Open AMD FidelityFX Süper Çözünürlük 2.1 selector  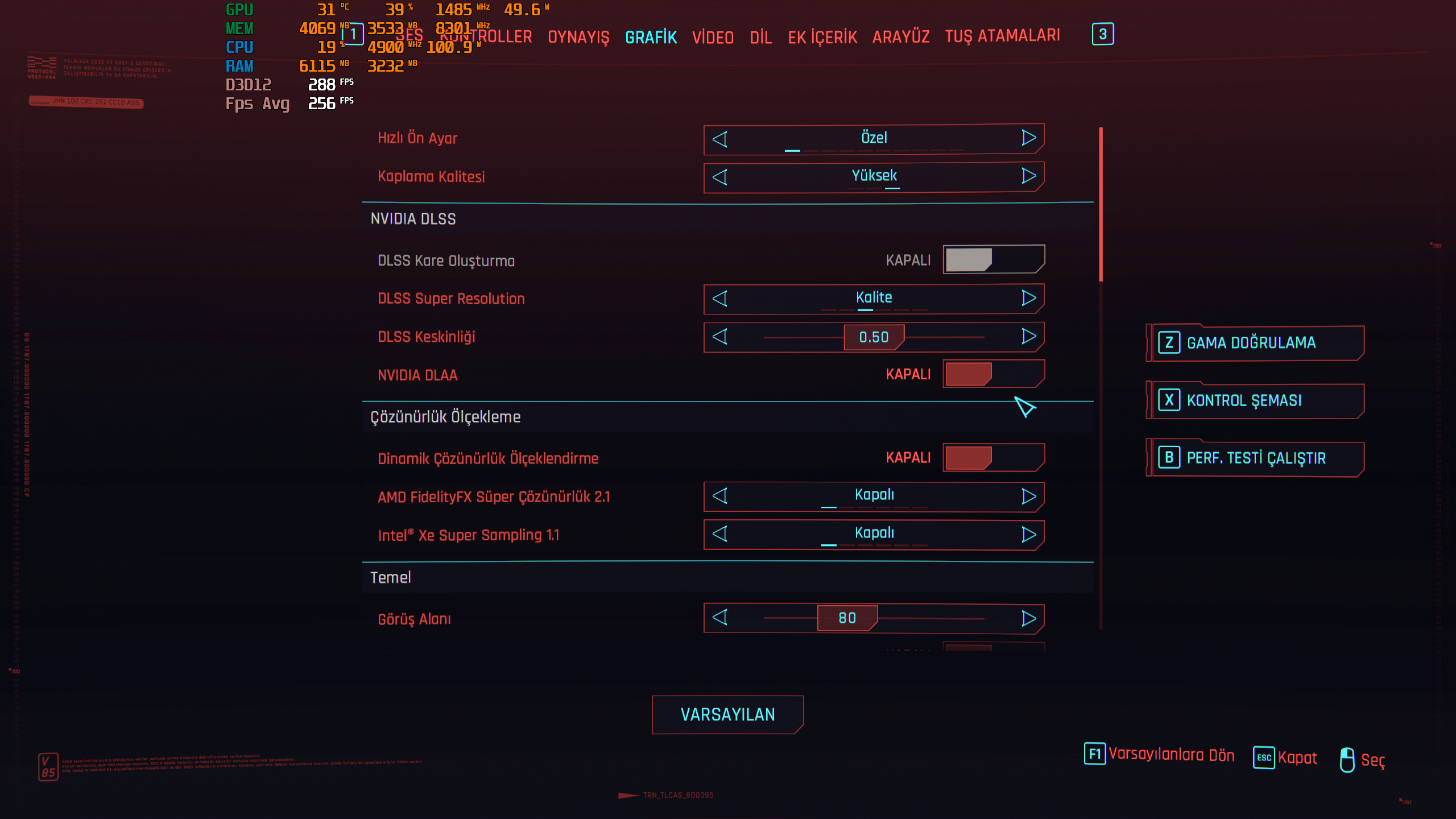pos(874,496)
